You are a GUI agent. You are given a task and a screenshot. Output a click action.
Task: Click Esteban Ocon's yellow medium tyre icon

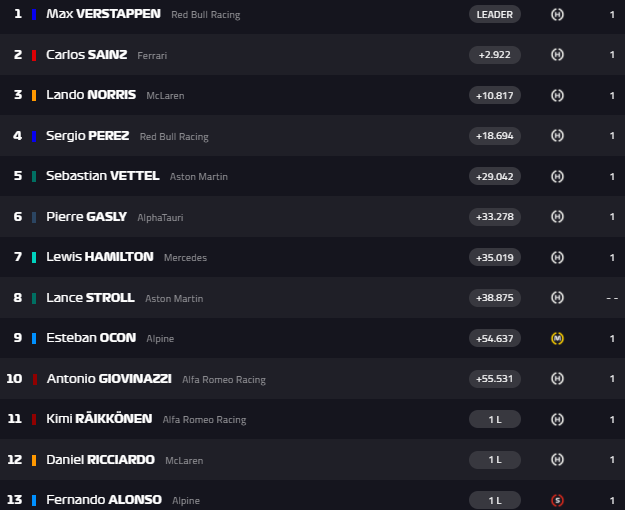558,338
